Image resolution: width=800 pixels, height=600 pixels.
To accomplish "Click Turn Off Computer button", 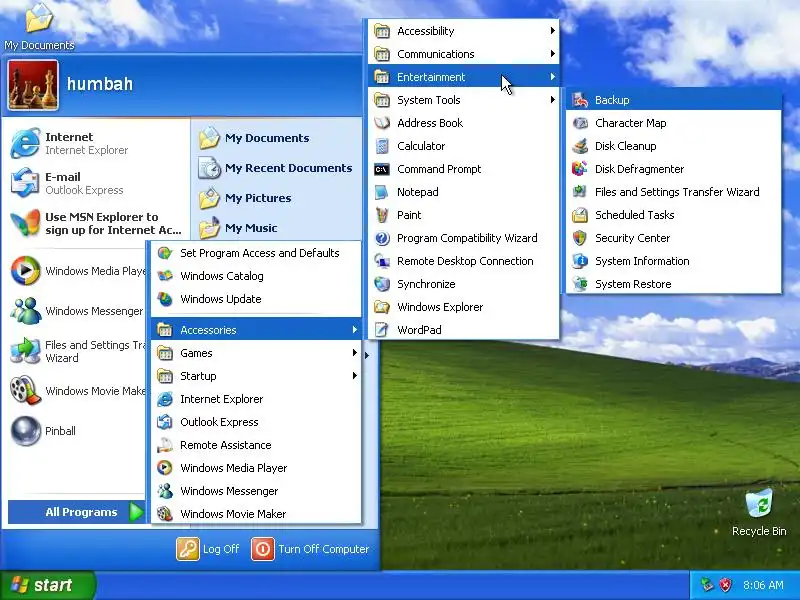I will point(310,549).
